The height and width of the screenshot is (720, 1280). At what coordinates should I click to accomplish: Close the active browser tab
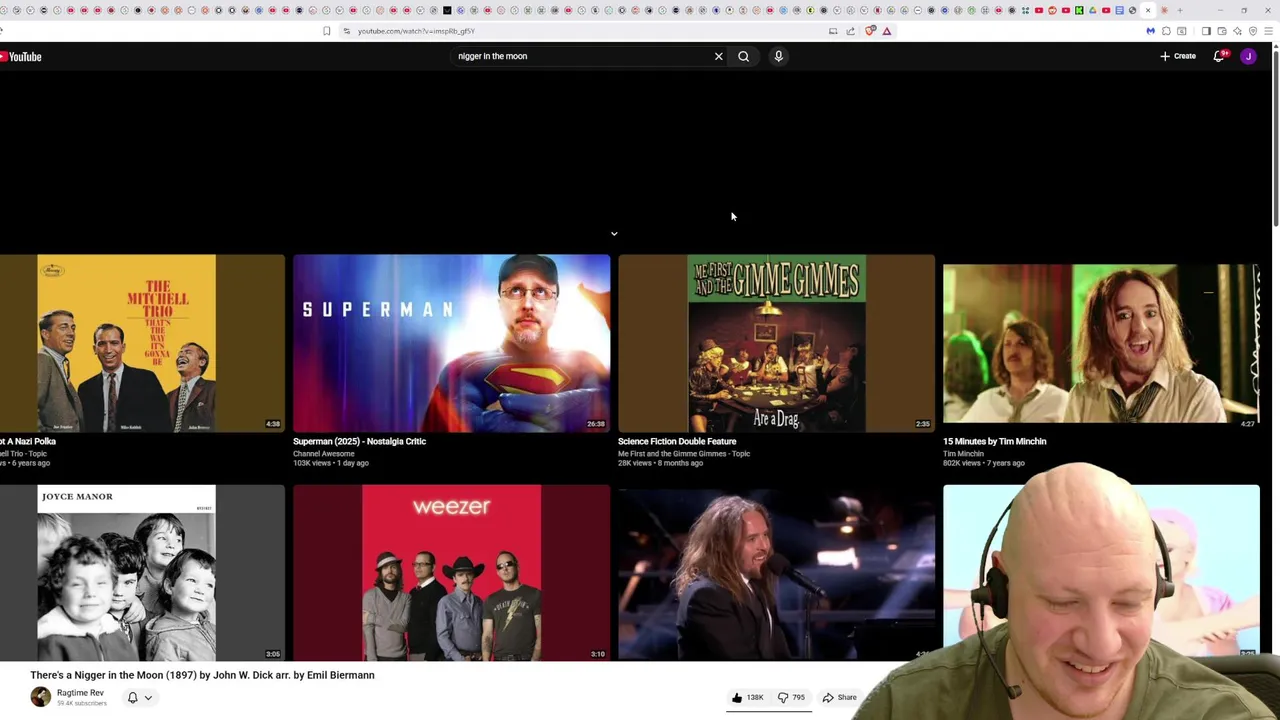pyautogui.click(x=1148, y=10)
